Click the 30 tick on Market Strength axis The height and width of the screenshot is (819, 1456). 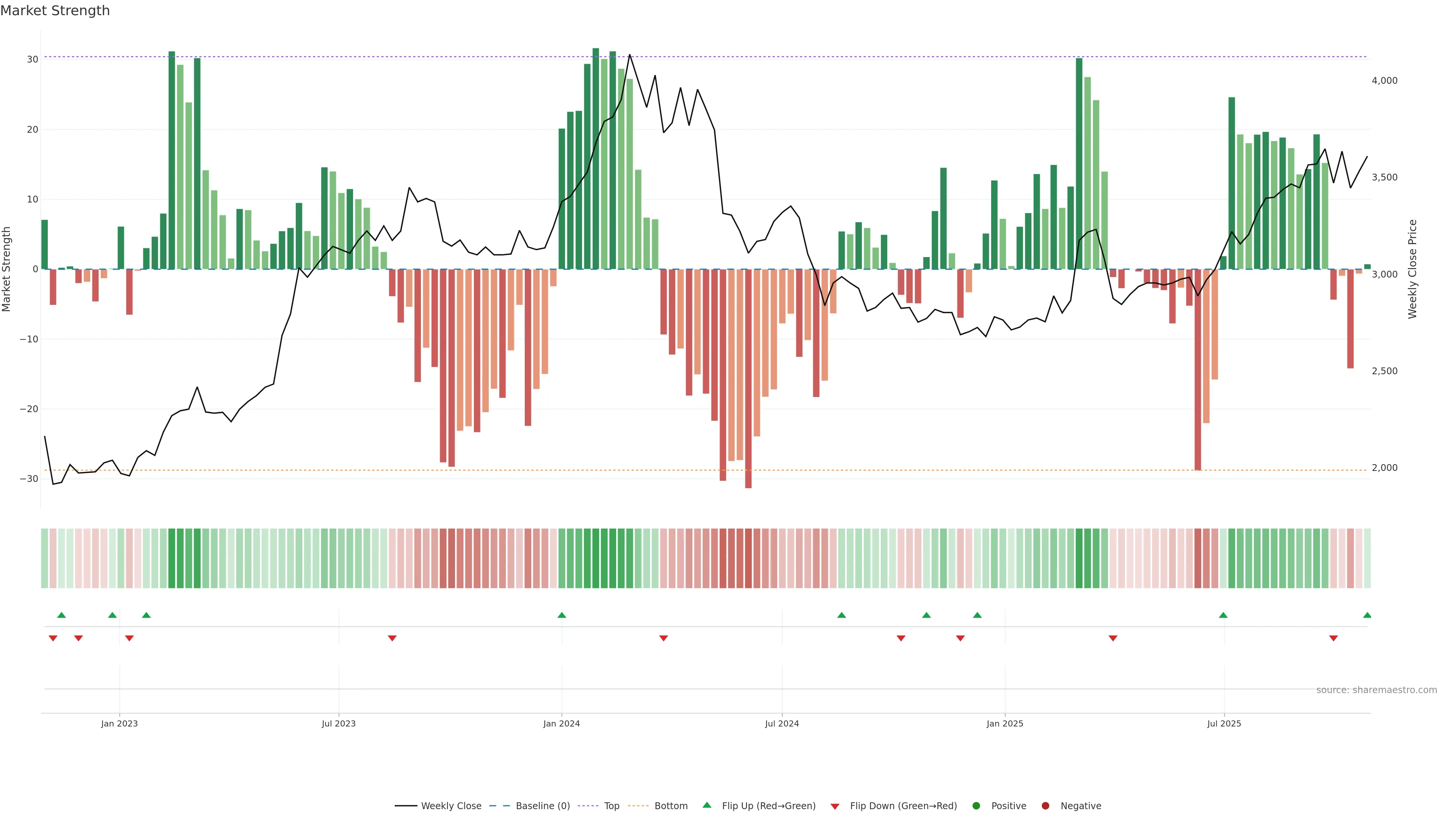(x=32, y=60)
